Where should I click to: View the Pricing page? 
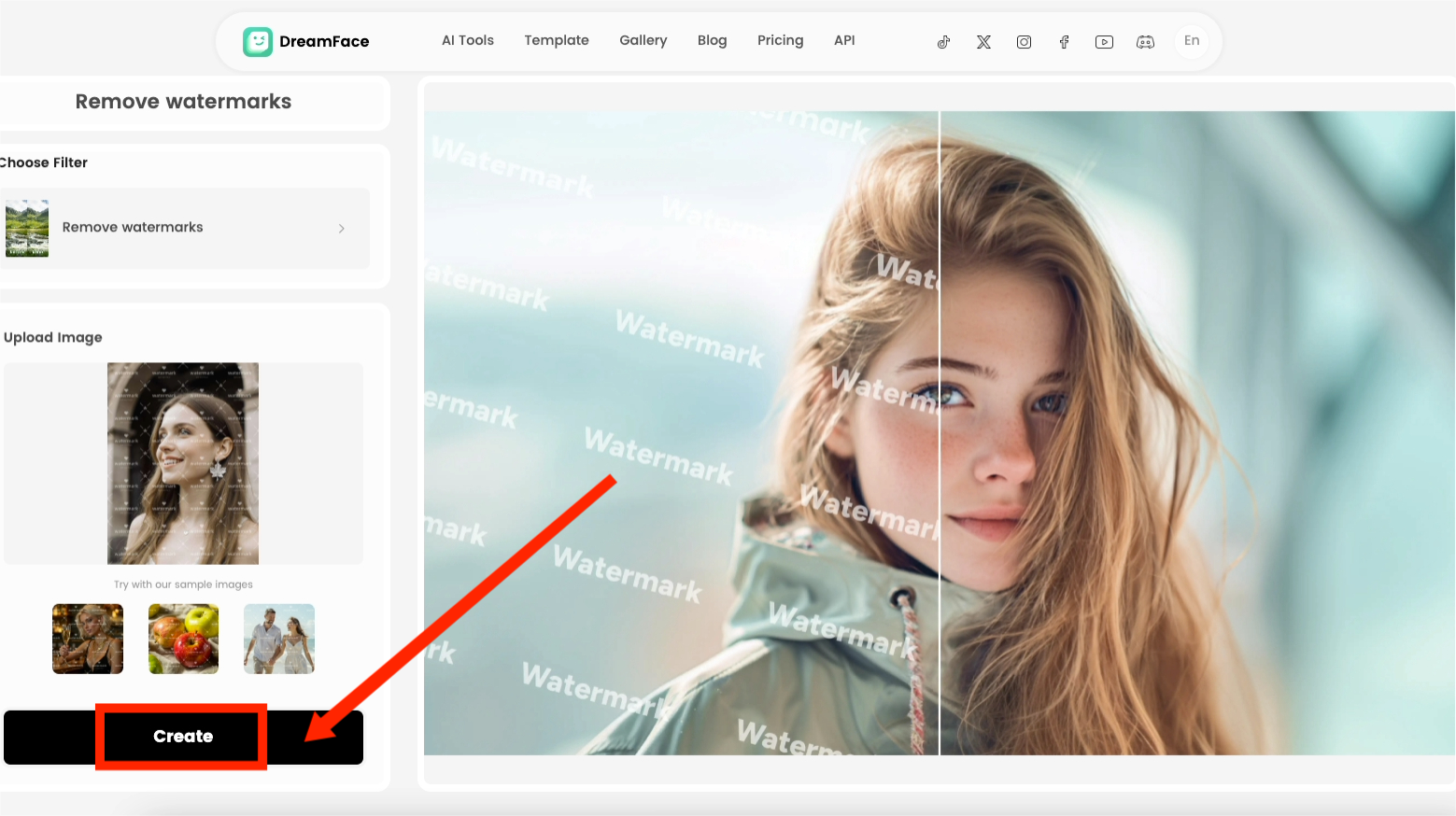780,40
